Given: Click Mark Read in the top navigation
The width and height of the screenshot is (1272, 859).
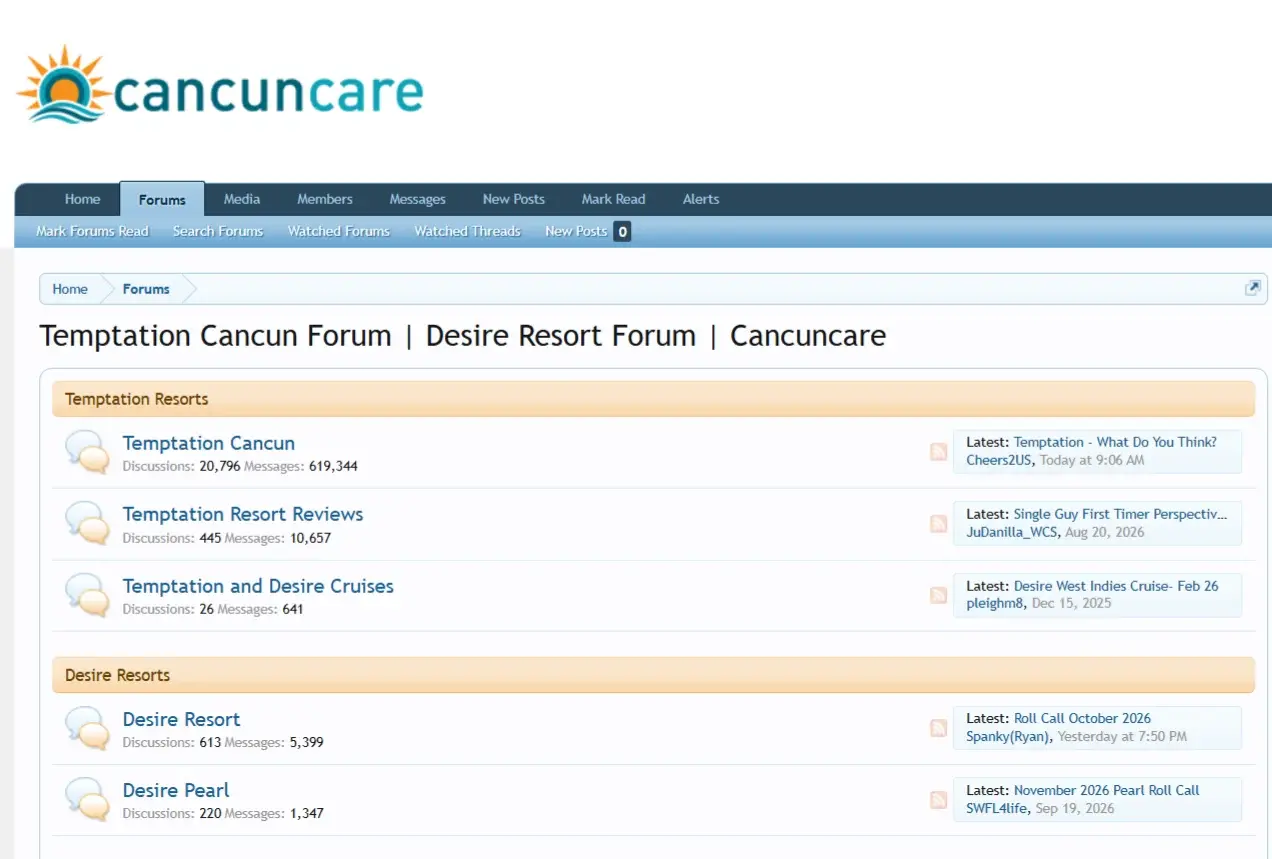Looking at the screenshot, I should [614, 199].
